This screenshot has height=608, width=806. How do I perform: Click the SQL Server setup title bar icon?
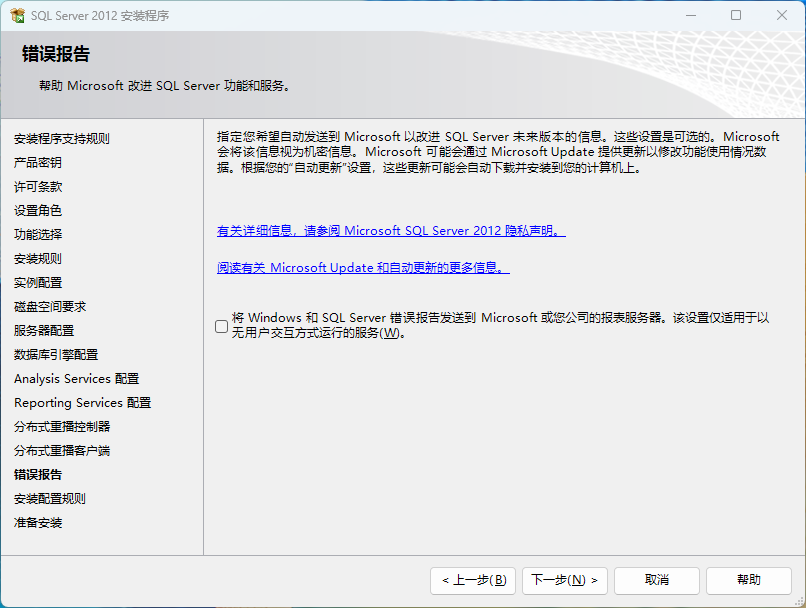pyautogui.click(x=17, y=15)
